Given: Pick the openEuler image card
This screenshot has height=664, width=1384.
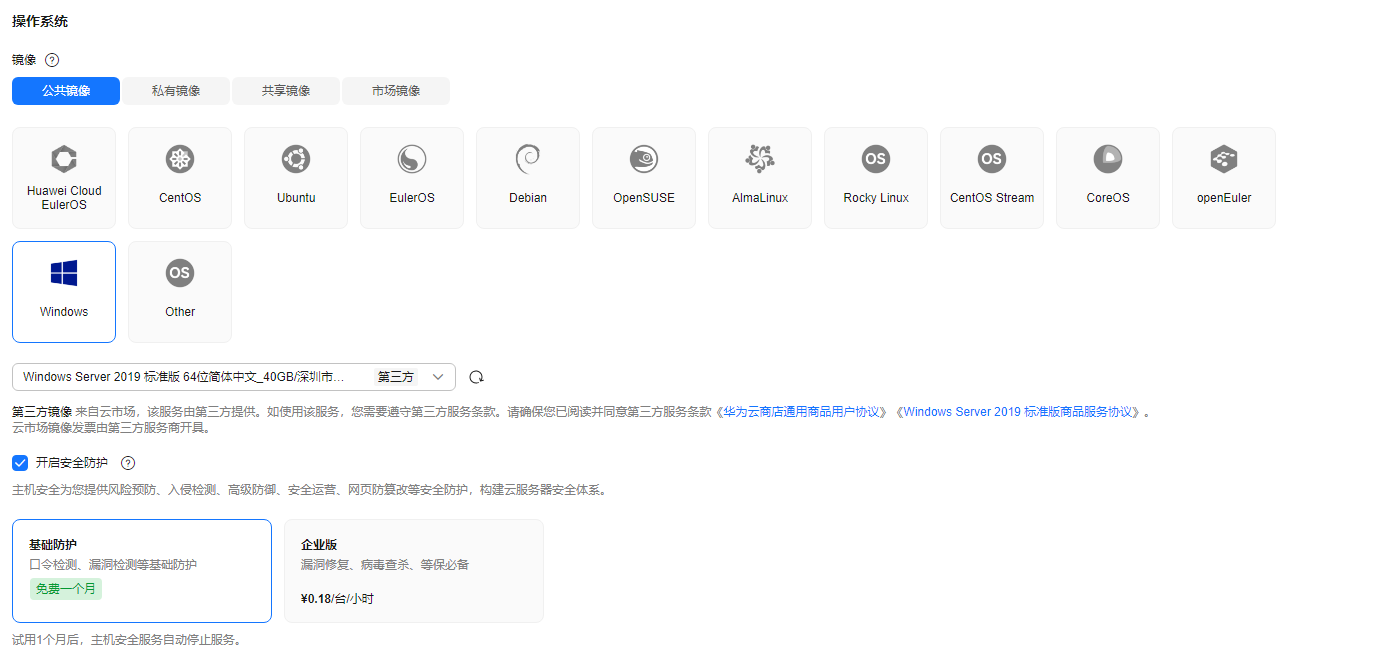Looking at the screenshot, I should pos(1224,178).
